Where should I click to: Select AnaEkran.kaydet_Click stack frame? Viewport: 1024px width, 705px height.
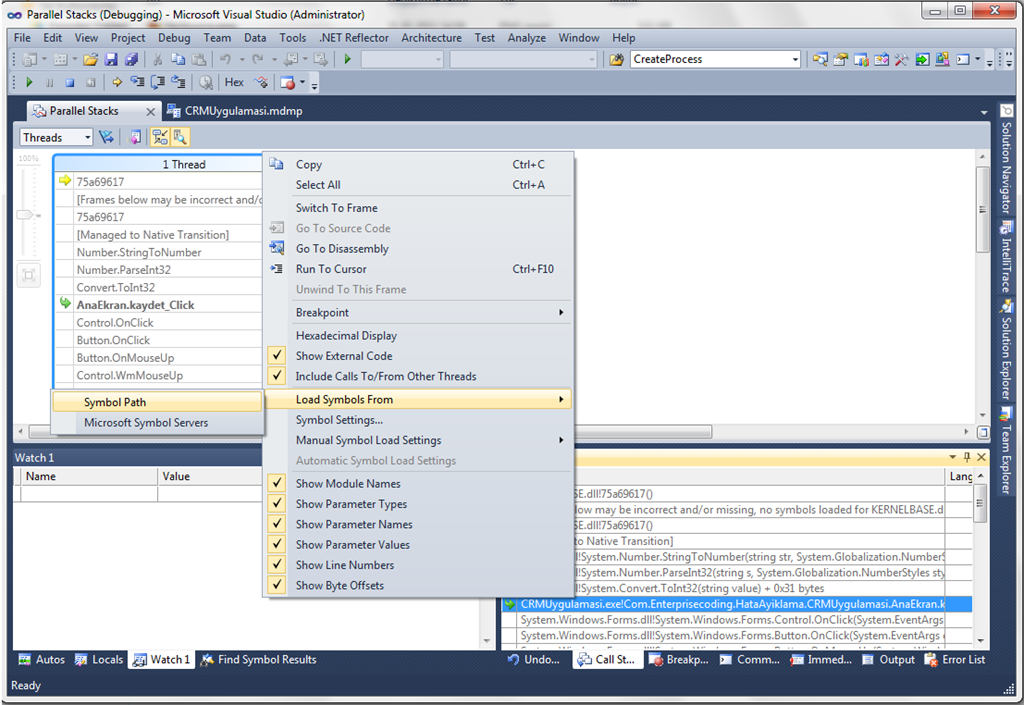pos(135,305)
